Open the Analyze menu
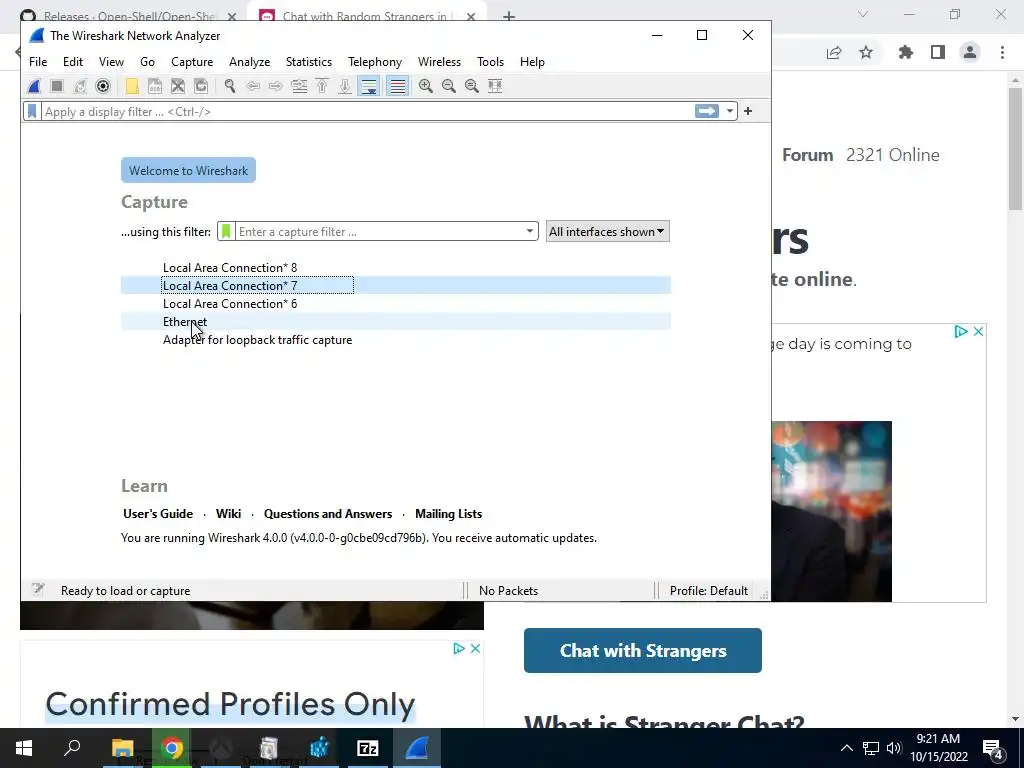 (x=249, y=61)
